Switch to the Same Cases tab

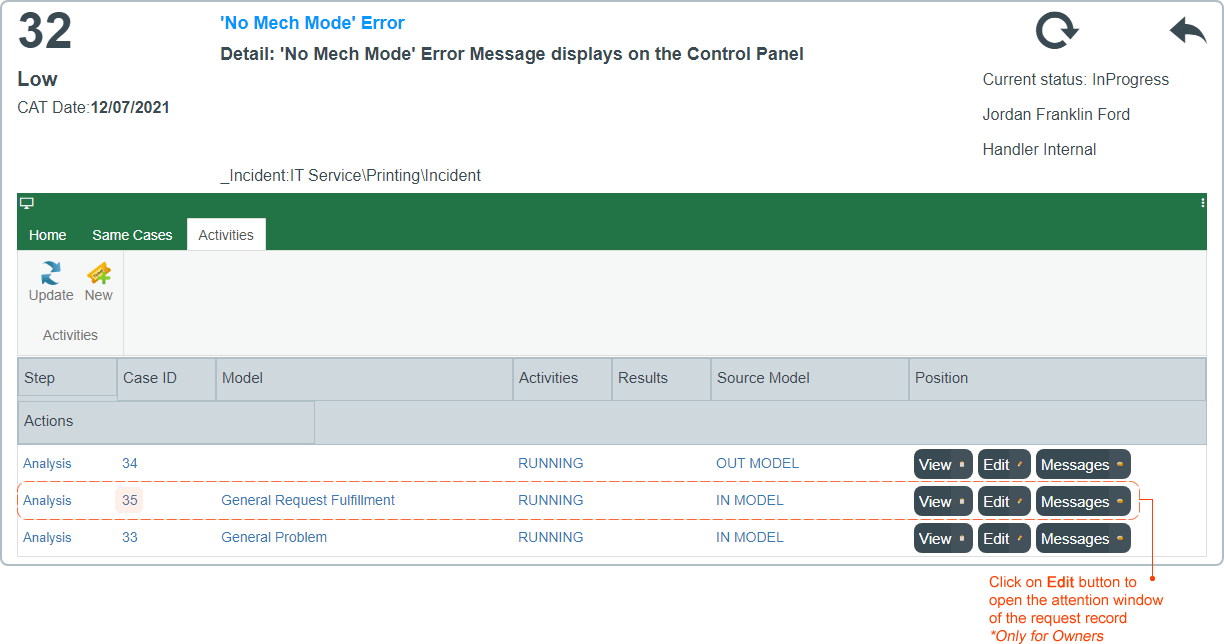pyautogui.click(x=132, y=235)
